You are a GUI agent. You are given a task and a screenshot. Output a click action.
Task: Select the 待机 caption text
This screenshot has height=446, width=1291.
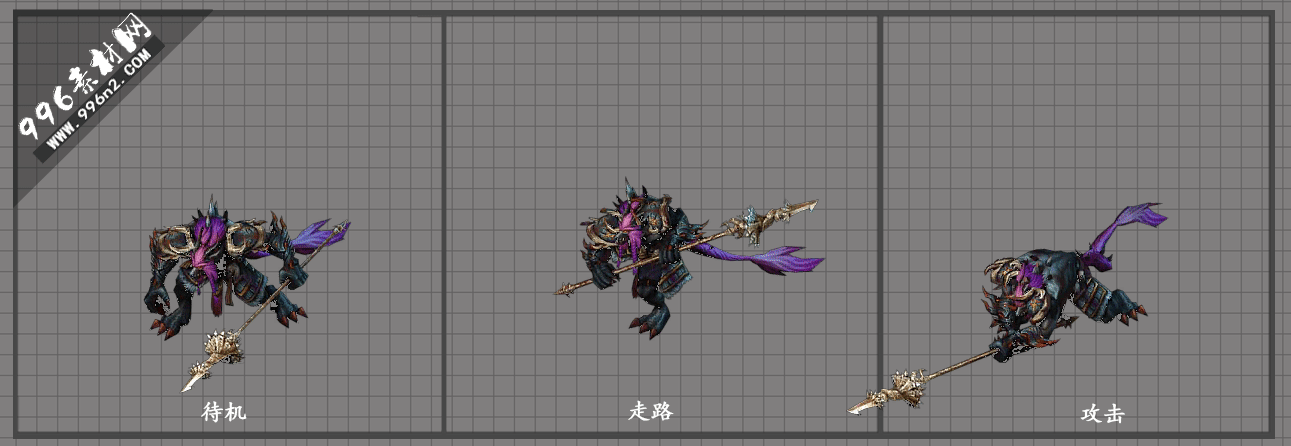[x=223, y=412]
